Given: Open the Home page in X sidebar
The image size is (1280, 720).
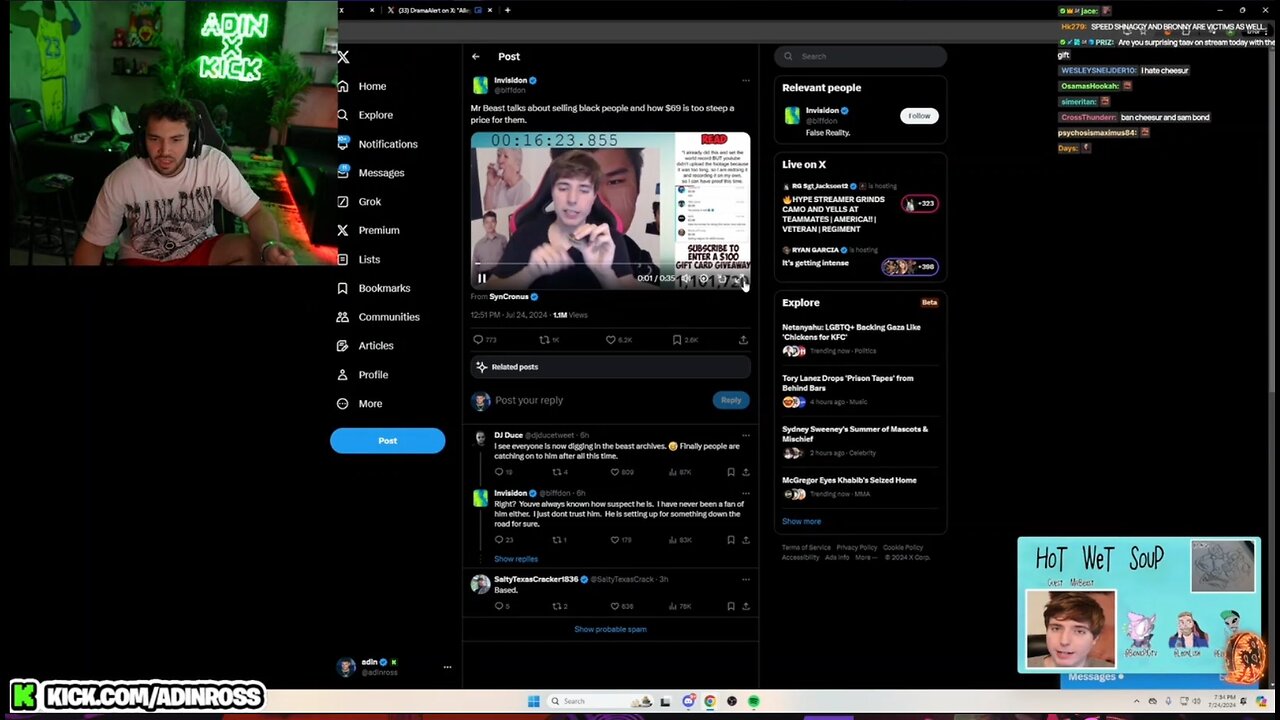Looking at the screenshot, I should [x=363, y=86].
